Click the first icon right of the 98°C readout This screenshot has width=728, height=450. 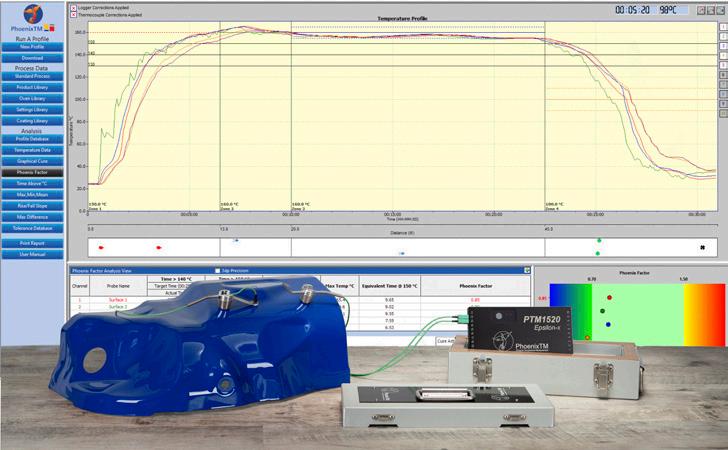[701, 10]
